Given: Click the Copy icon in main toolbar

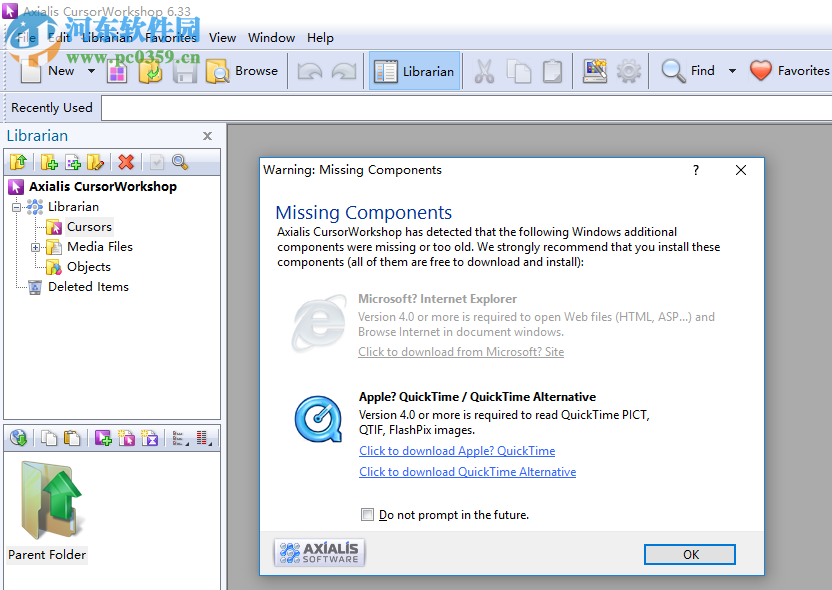Looking at the screenshot, I should pyautogui.click(x=518, y=71).
